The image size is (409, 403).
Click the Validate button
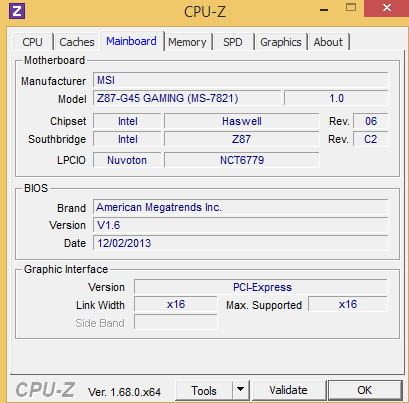[289, 390]
